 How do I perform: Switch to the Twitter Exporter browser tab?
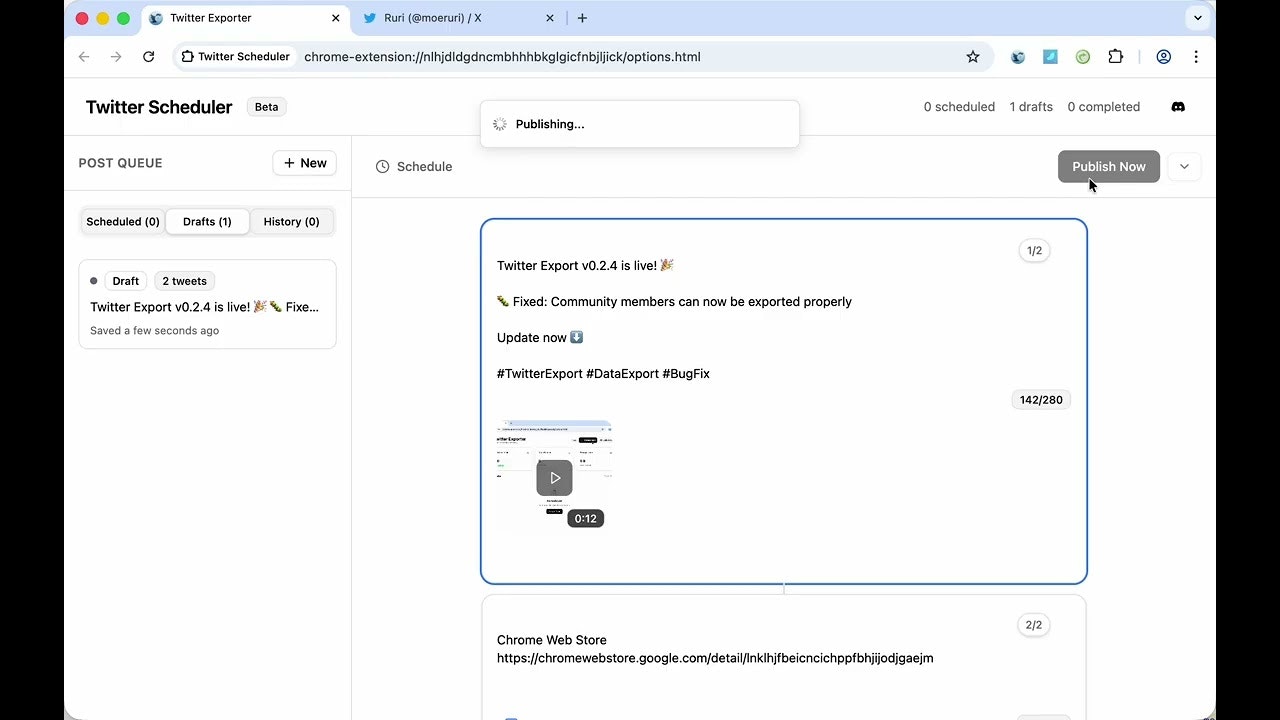point(245,18)
